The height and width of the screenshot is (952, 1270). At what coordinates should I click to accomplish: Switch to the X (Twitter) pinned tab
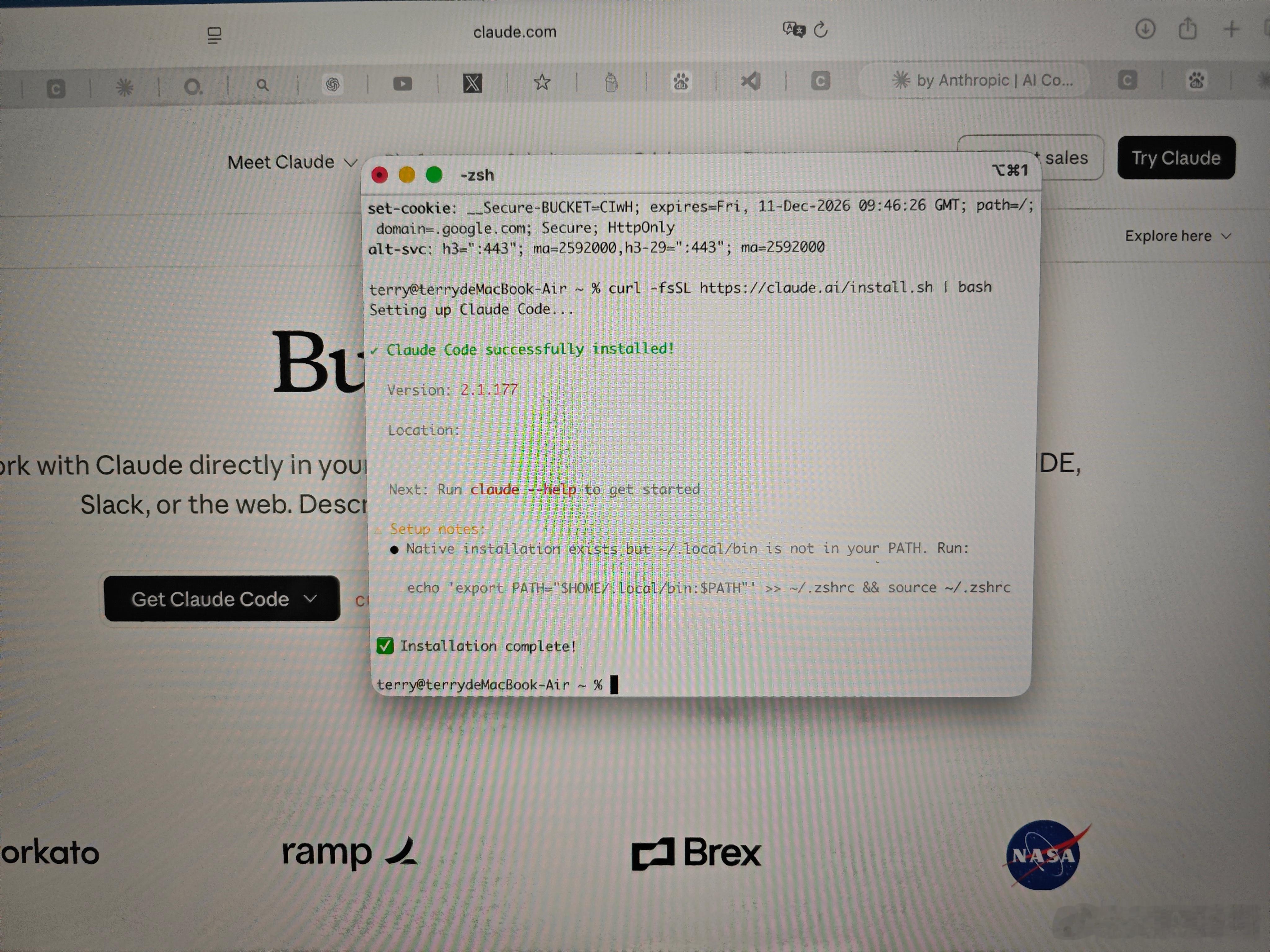coord(472,84)
